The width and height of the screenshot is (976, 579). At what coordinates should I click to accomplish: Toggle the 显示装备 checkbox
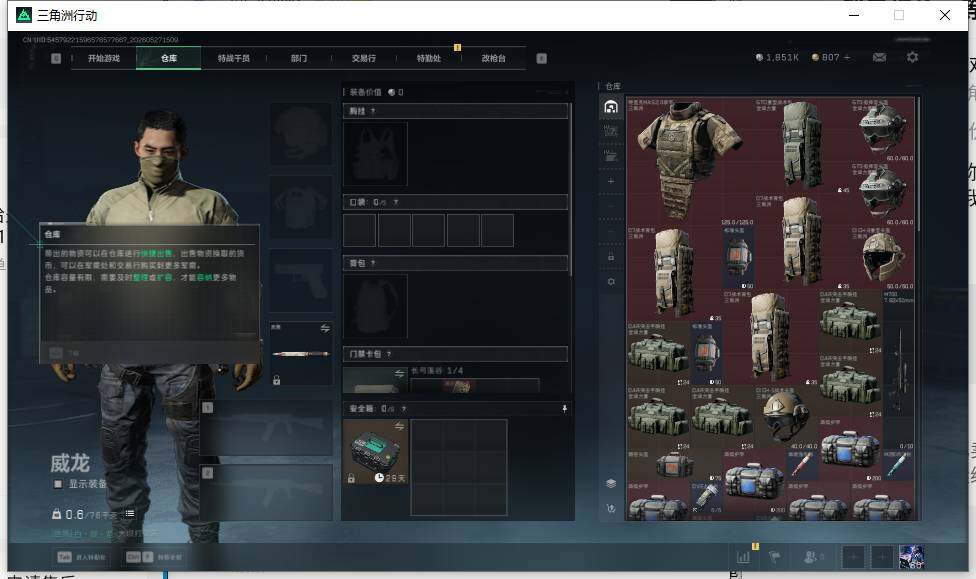pyautogui.click(x=58, y=484)
